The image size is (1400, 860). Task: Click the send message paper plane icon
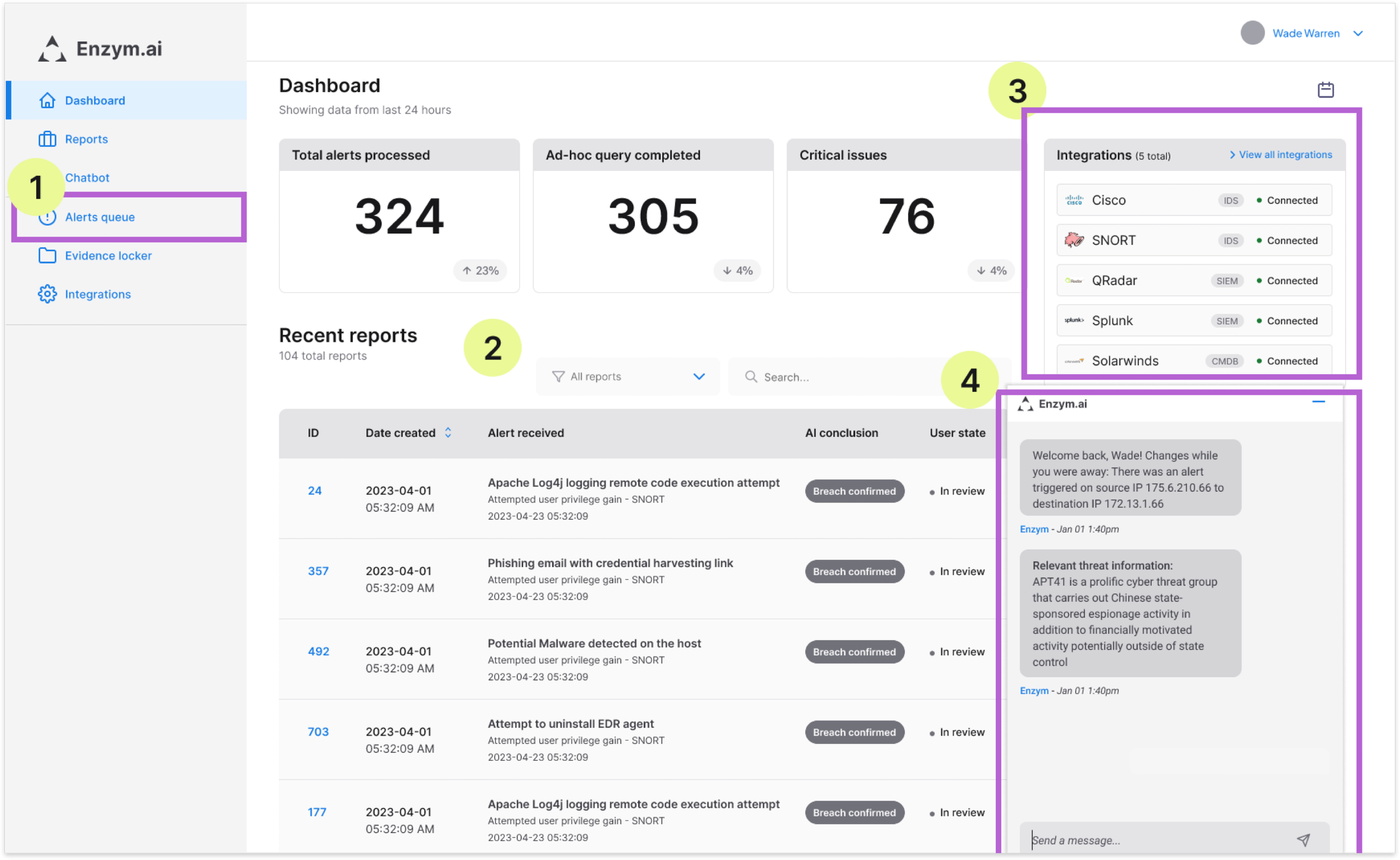1303,839
